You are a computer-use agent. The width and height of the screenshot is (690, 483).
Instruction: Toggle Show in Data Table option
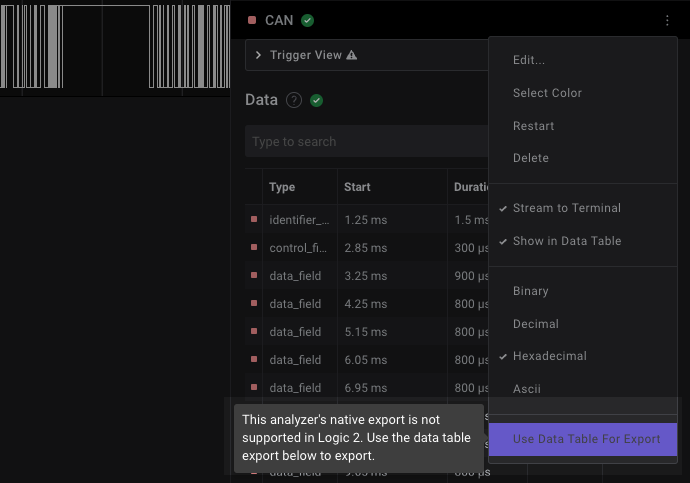[x=566, y=241]
